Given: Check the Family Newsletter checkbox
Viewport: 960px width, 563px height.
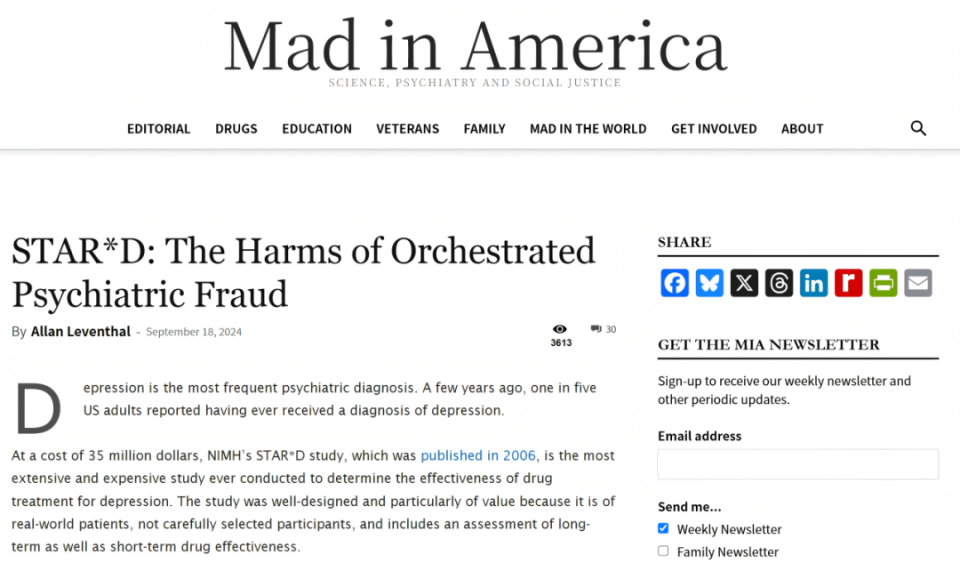Looking at the screenshot, I should [x=663, y=551].
